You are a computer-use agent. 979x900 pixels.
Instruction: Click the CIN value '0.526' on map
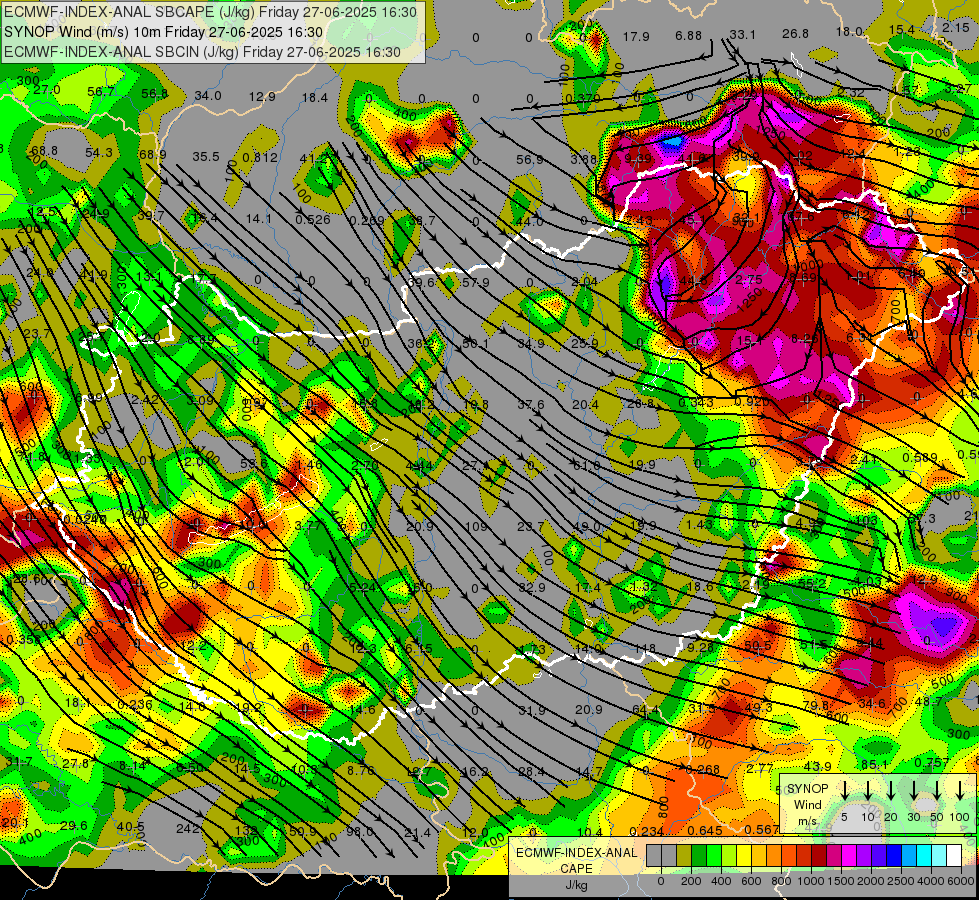pos(313,219)
